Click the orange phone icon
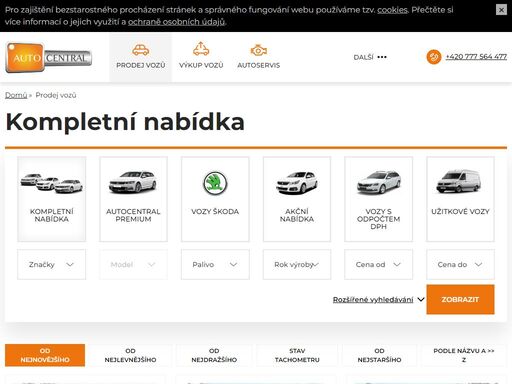 coord(434,57)
